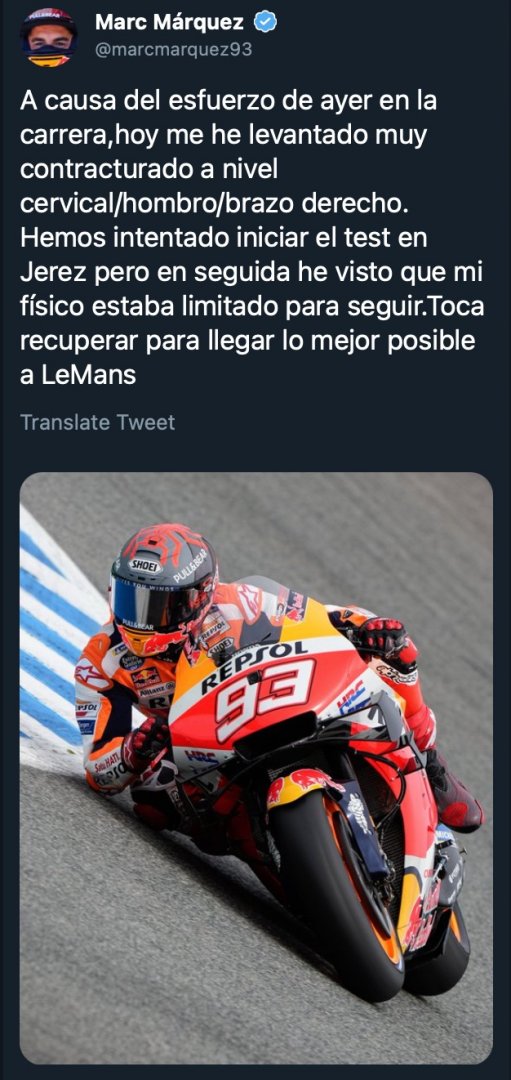Click the number 93 on the bike
The image size is (511, 1080).
pyautogui.click(x=264, y=697)
